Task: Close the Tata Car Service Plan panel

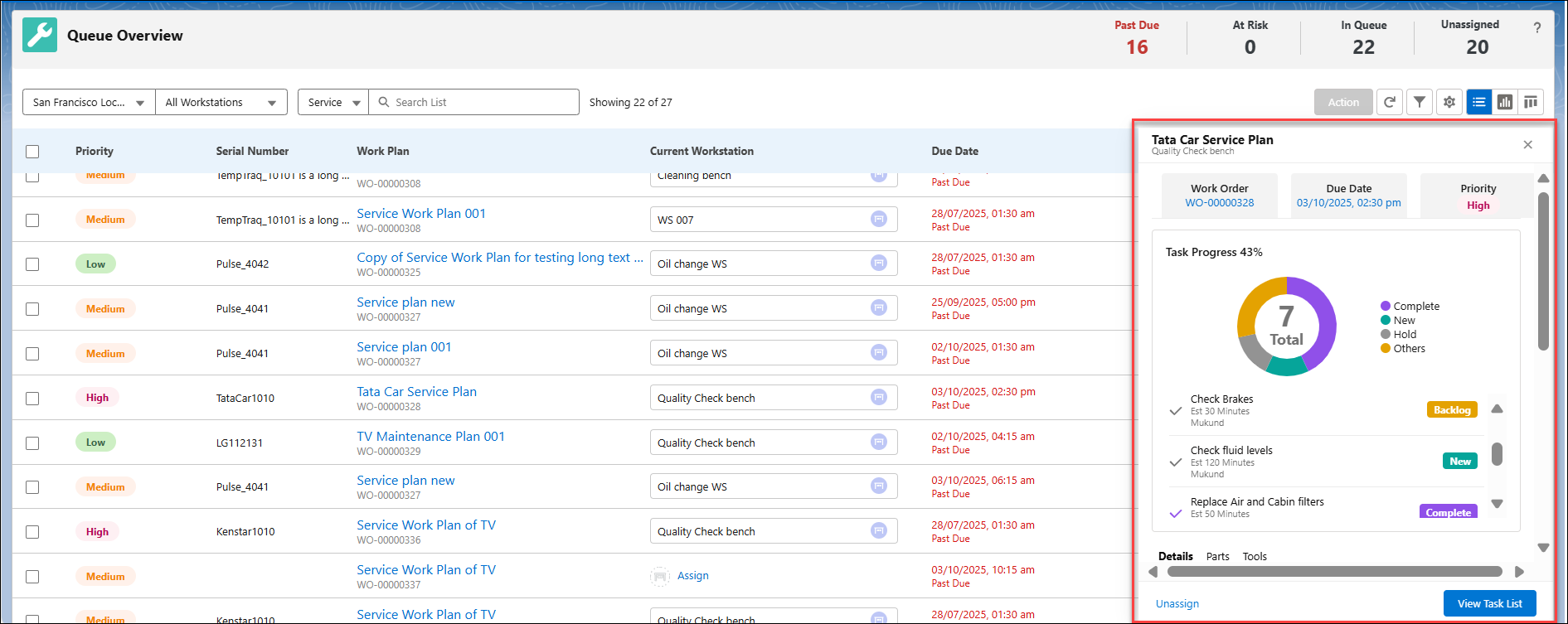Action: [1527, 145]
